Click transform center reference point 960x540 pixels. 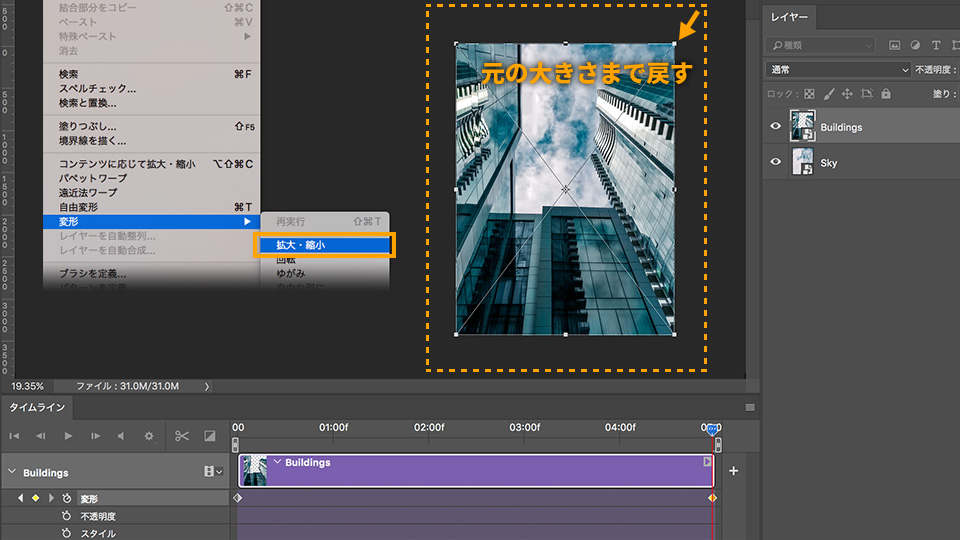point(565,189)
